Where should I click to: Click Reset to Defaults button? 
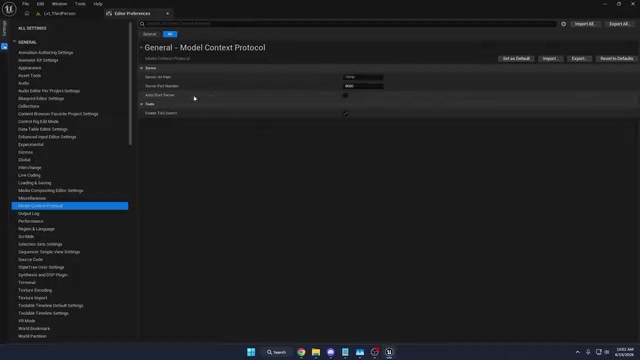[616, 59]
